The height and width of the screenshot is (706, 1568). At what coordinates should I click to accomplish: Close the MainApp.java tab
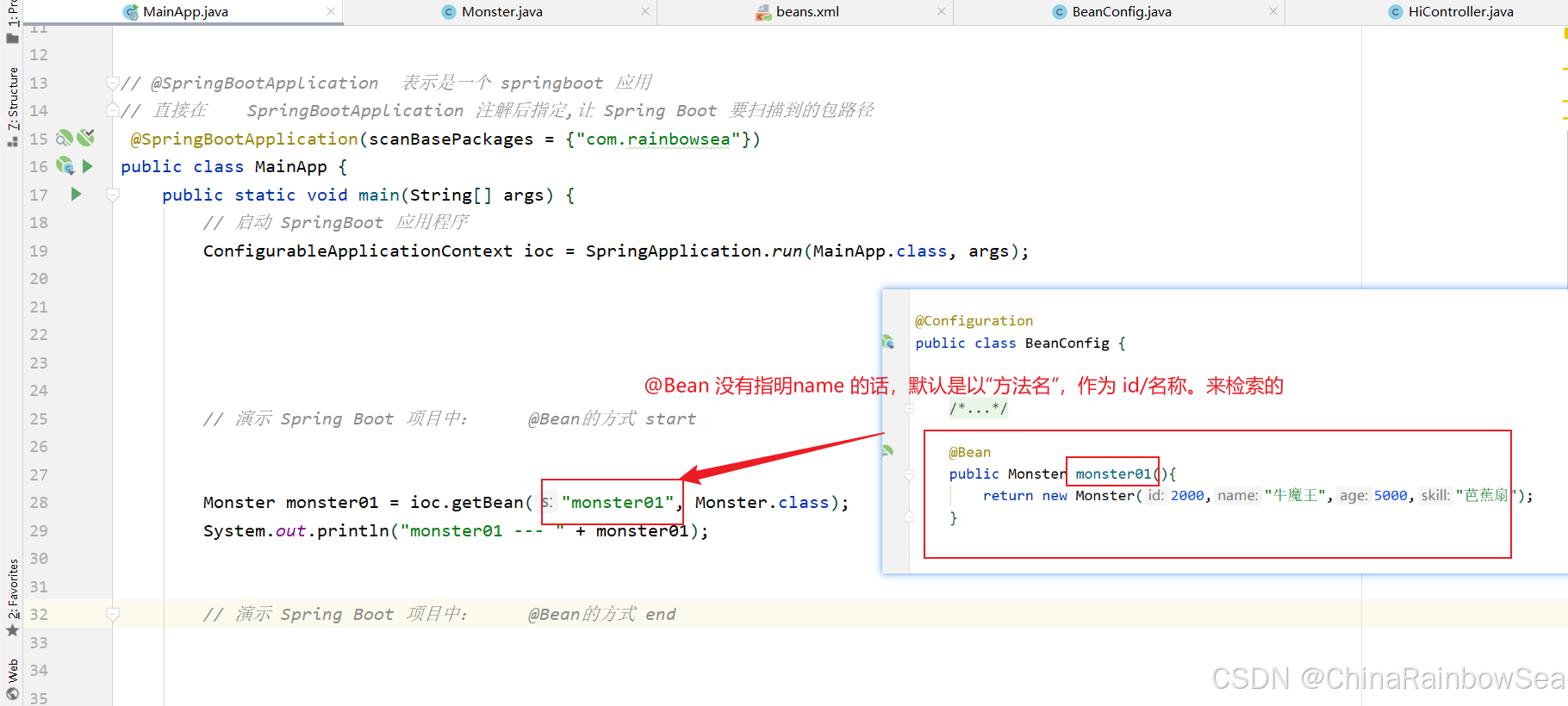(x=331, y=11)
